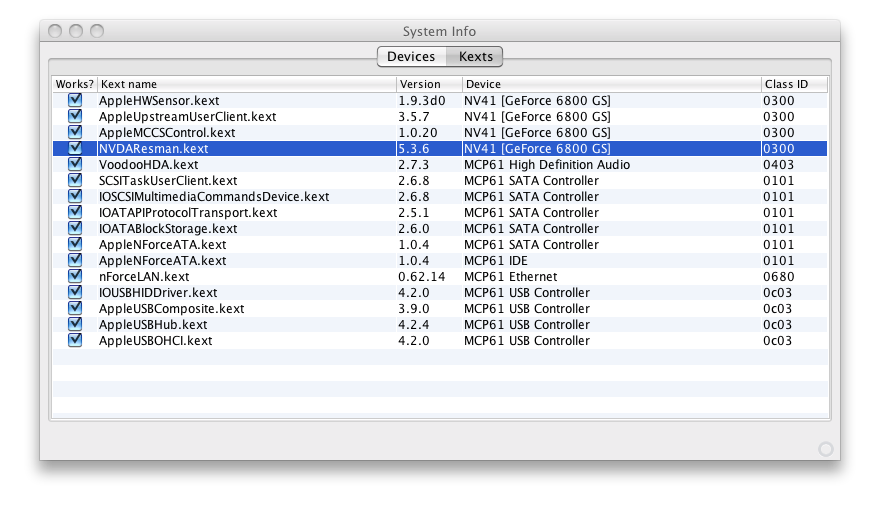The height and width of the screenshot is (520, 880).
Task: Sort by the Works? column header
Action: [75, 84]
